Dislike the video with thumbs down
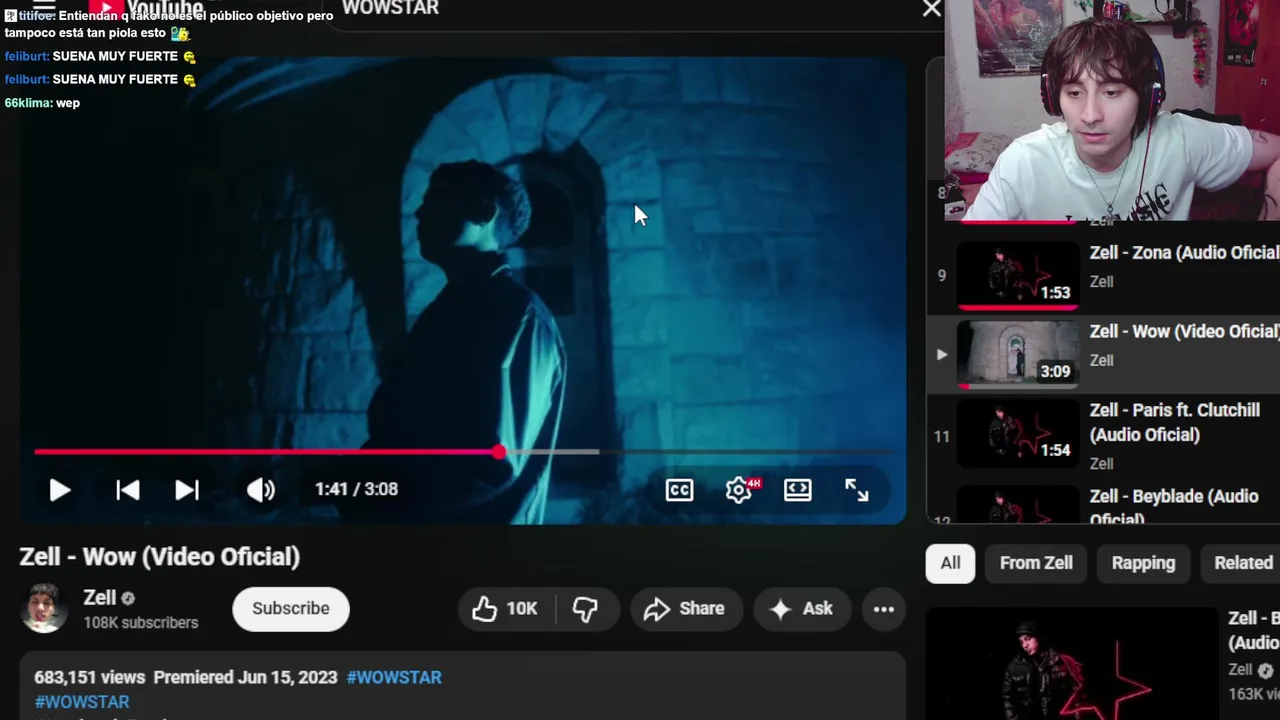1280x720 pixels. tap(586, 609)
